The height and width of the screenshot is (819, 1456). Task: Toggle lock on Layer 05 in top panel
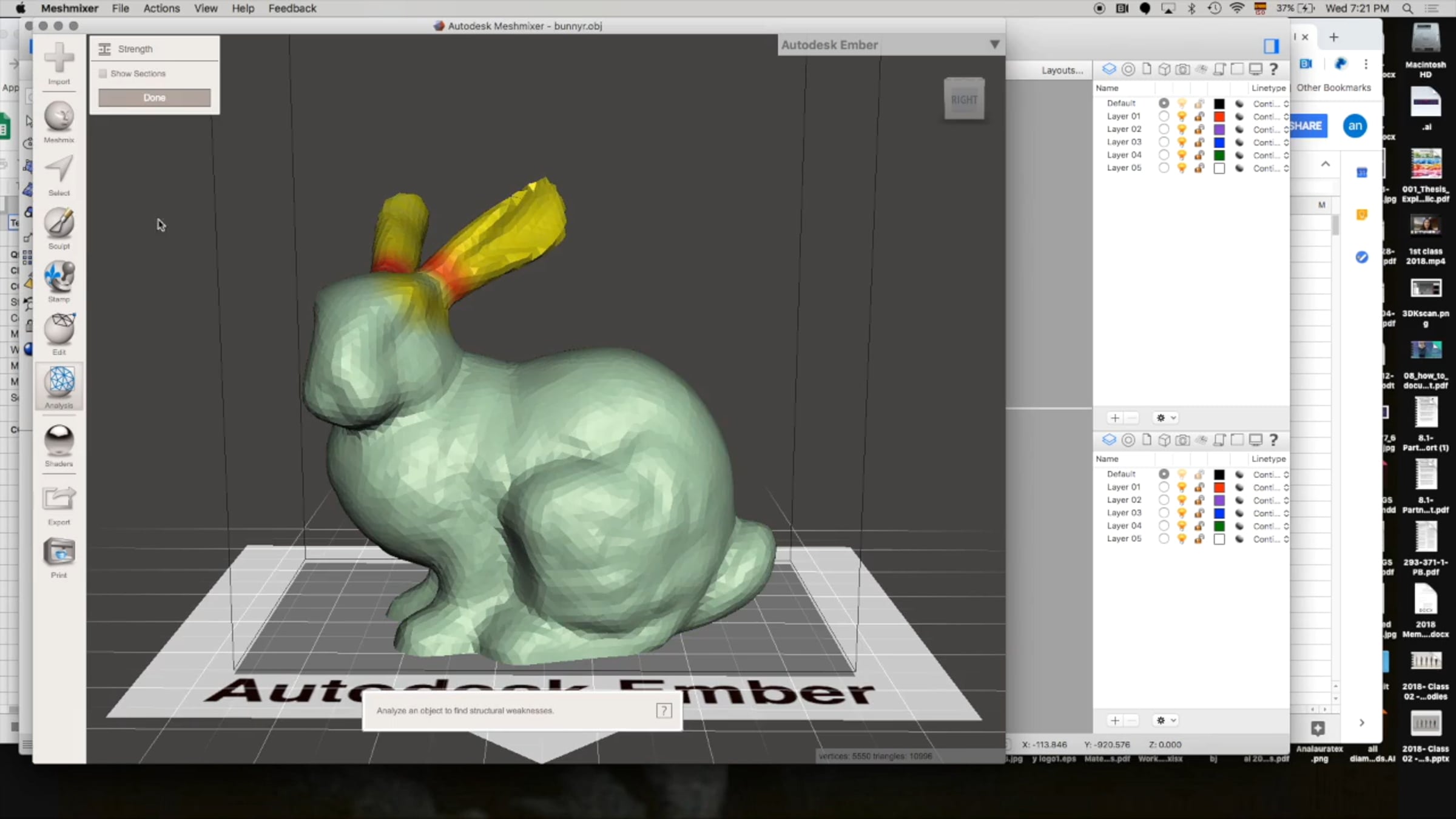tap(1199, 168)
